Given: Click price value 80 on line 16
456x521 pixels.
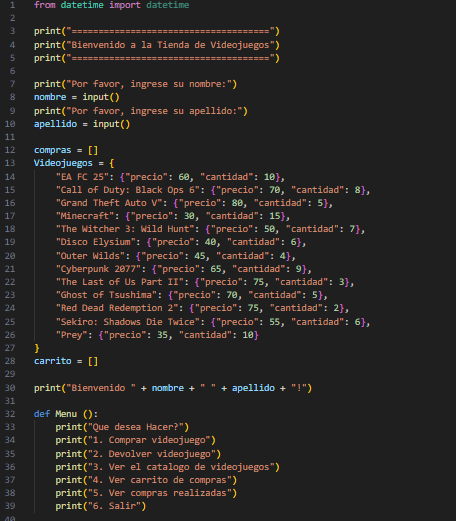Looking at the screenshot, I should pos(237,203).
